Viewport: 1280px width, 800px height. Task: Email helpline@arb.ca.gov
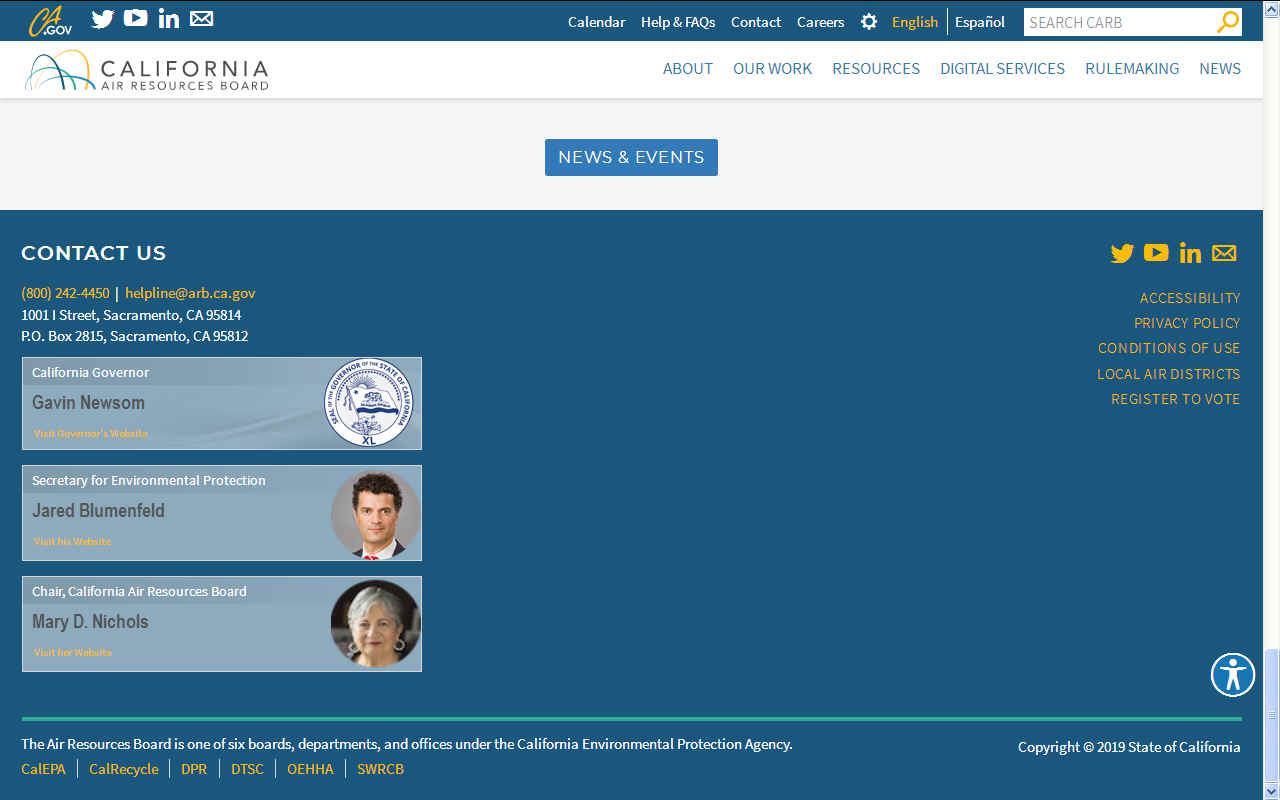tap(190, 293)
